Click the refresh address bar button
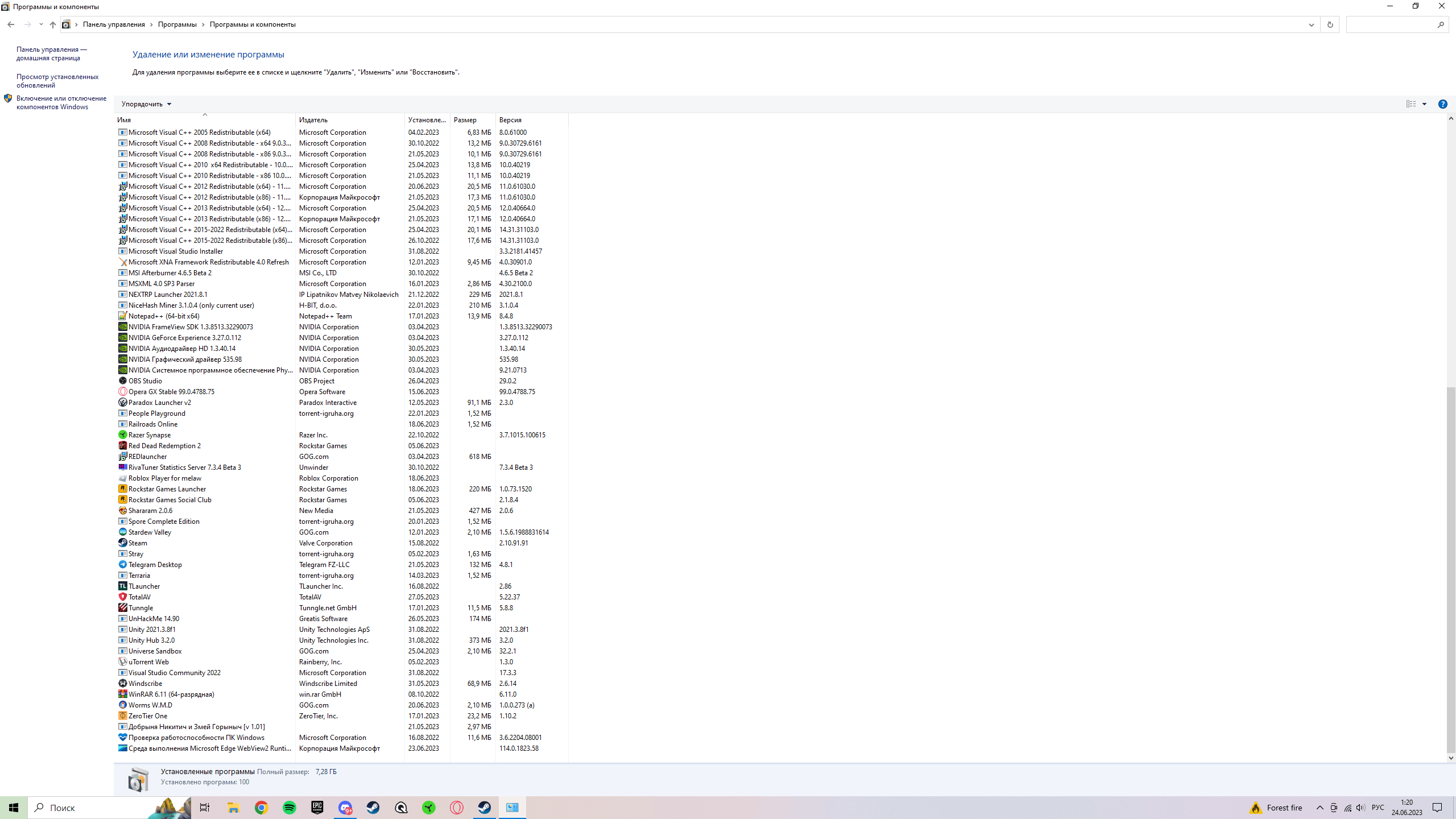1456x819 pixels. (x=1330, y=24)
